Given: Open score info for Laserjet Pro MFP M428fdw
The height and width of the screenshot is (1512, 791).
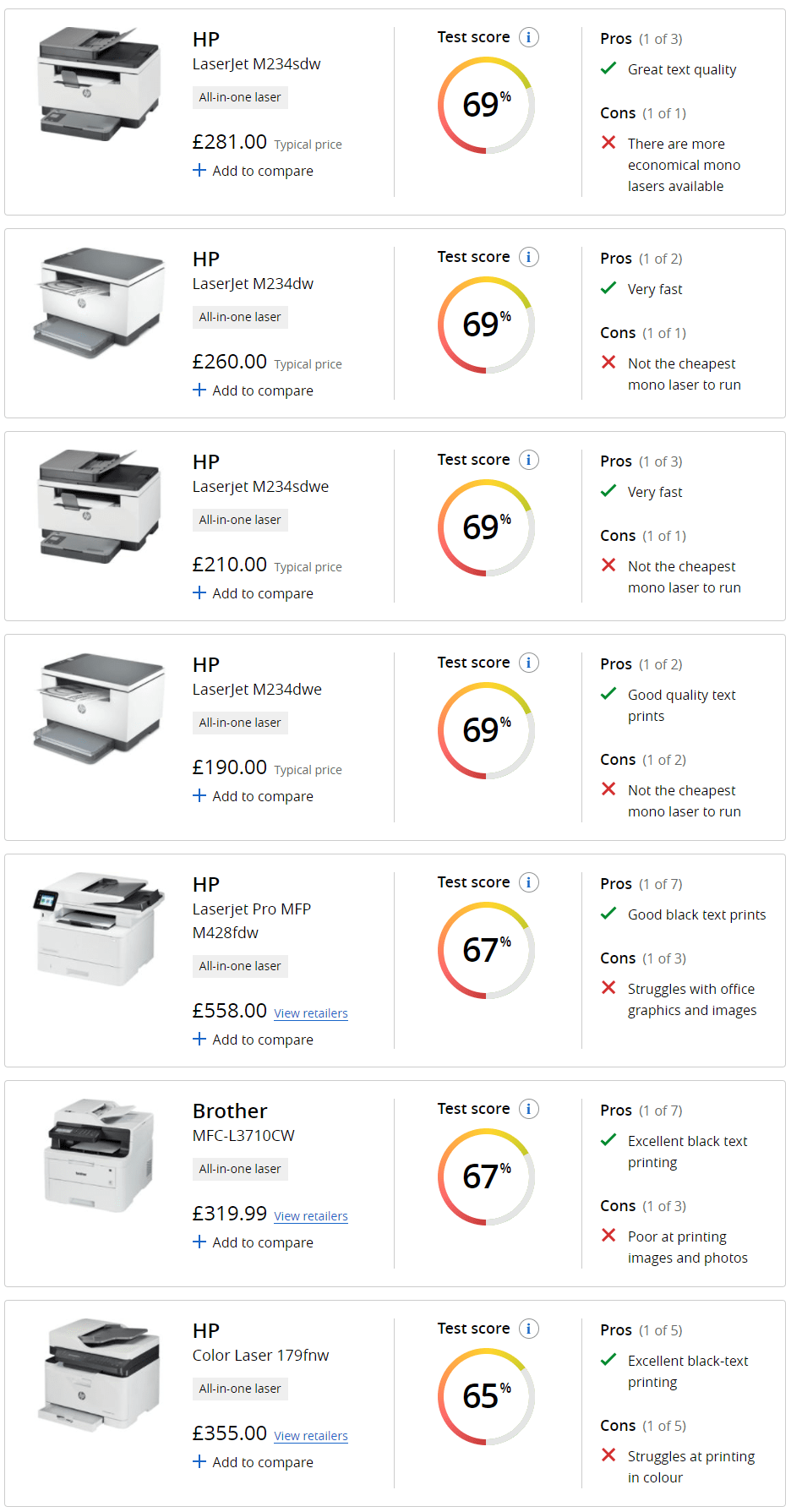Looking at the screenshot, I should [529, 882].
